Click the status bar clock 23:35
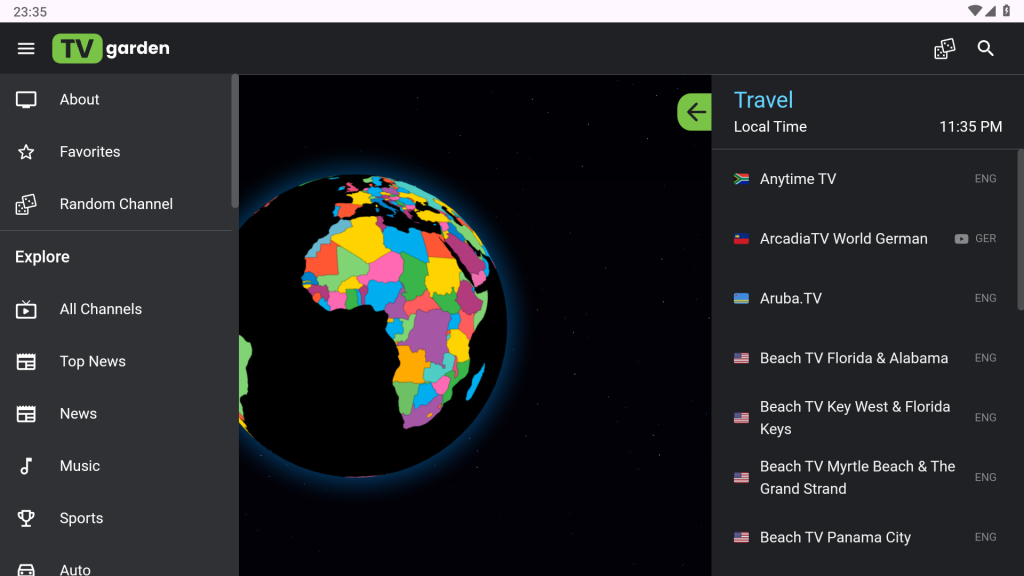Image resolution: width=1024 pixels, height=576 pixels. [30, 12]
